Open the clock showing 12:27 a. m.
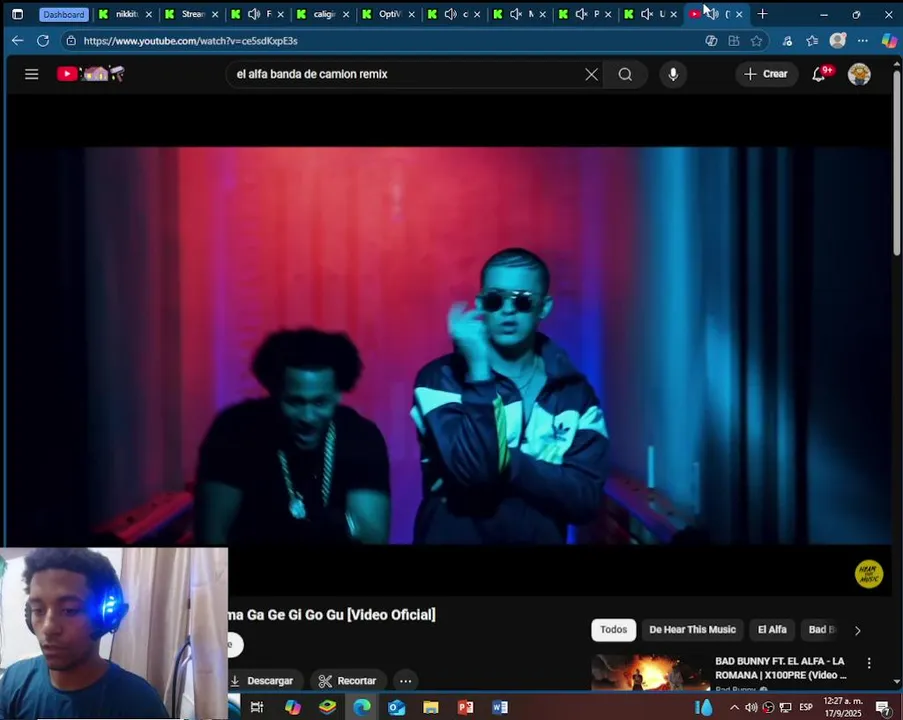The height and width of the screenshot is (720, 903). pyautogui.click(x=843, y=707)
